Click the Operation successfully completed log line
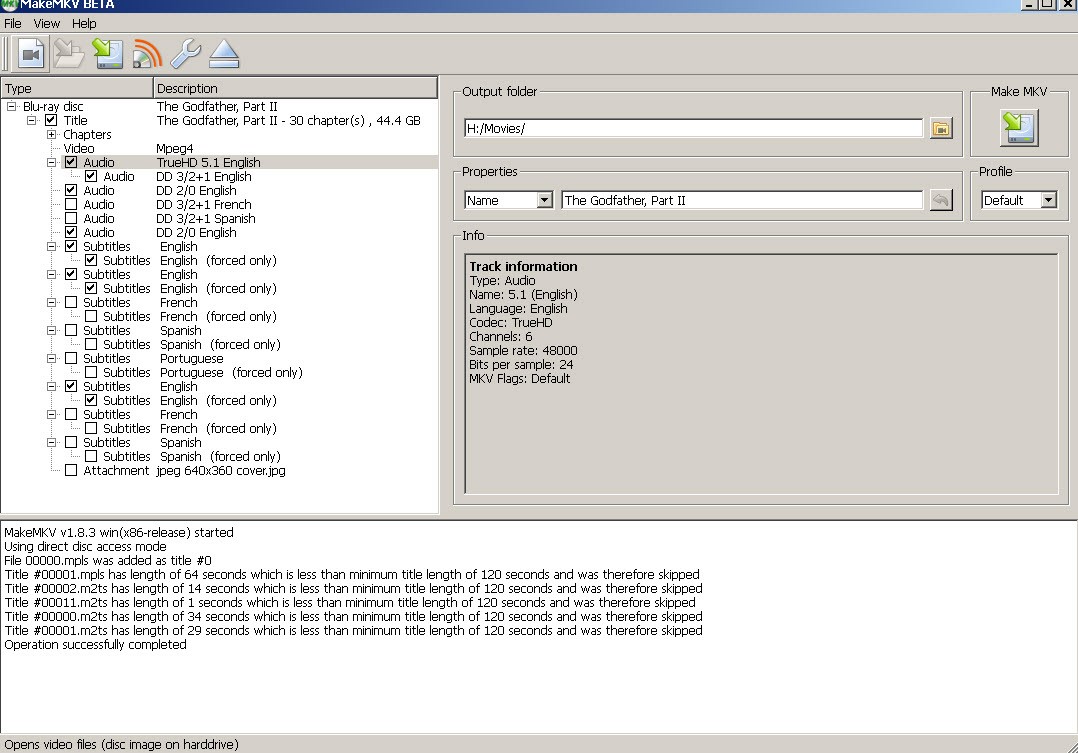 point(96,644)
